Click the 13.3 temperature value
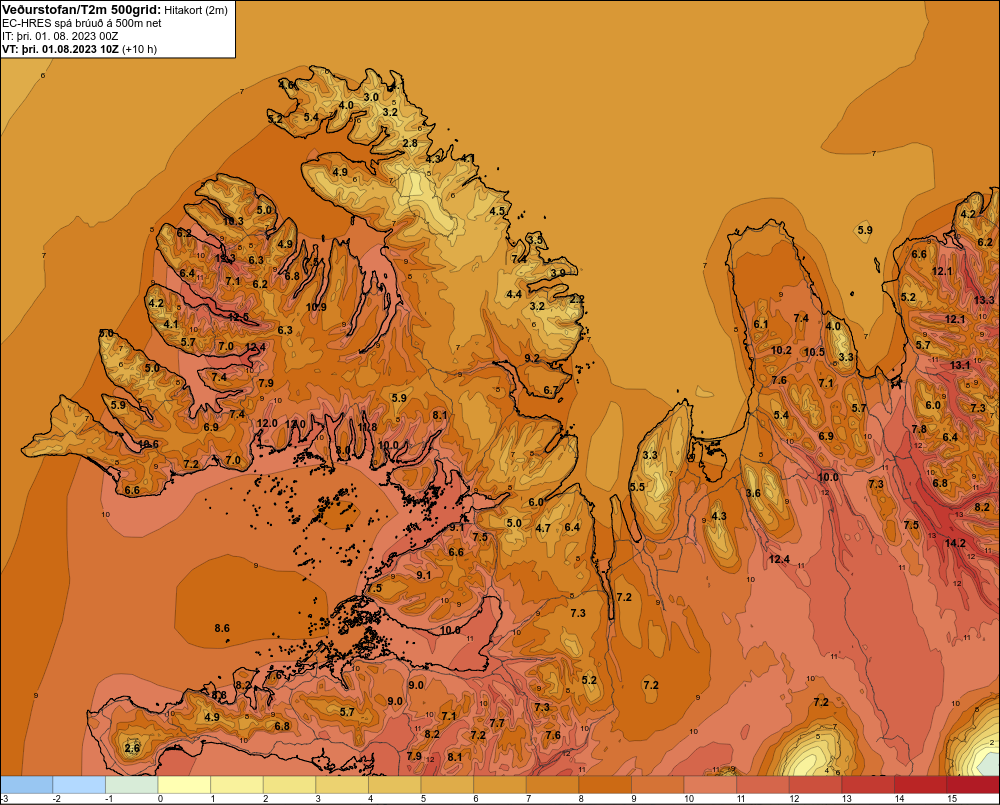This screenshot has width=1000, height=805. point(983,300)
